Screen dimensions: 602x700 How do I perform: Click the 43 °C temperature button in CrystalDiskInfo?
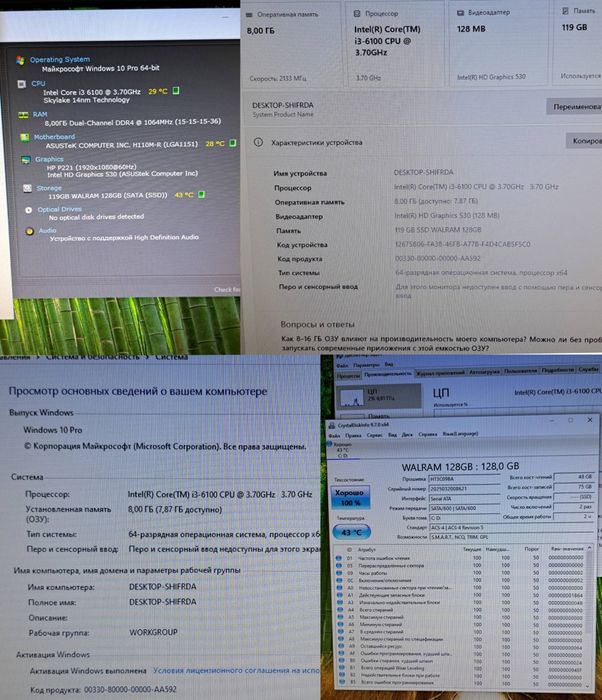pos(351,532)
